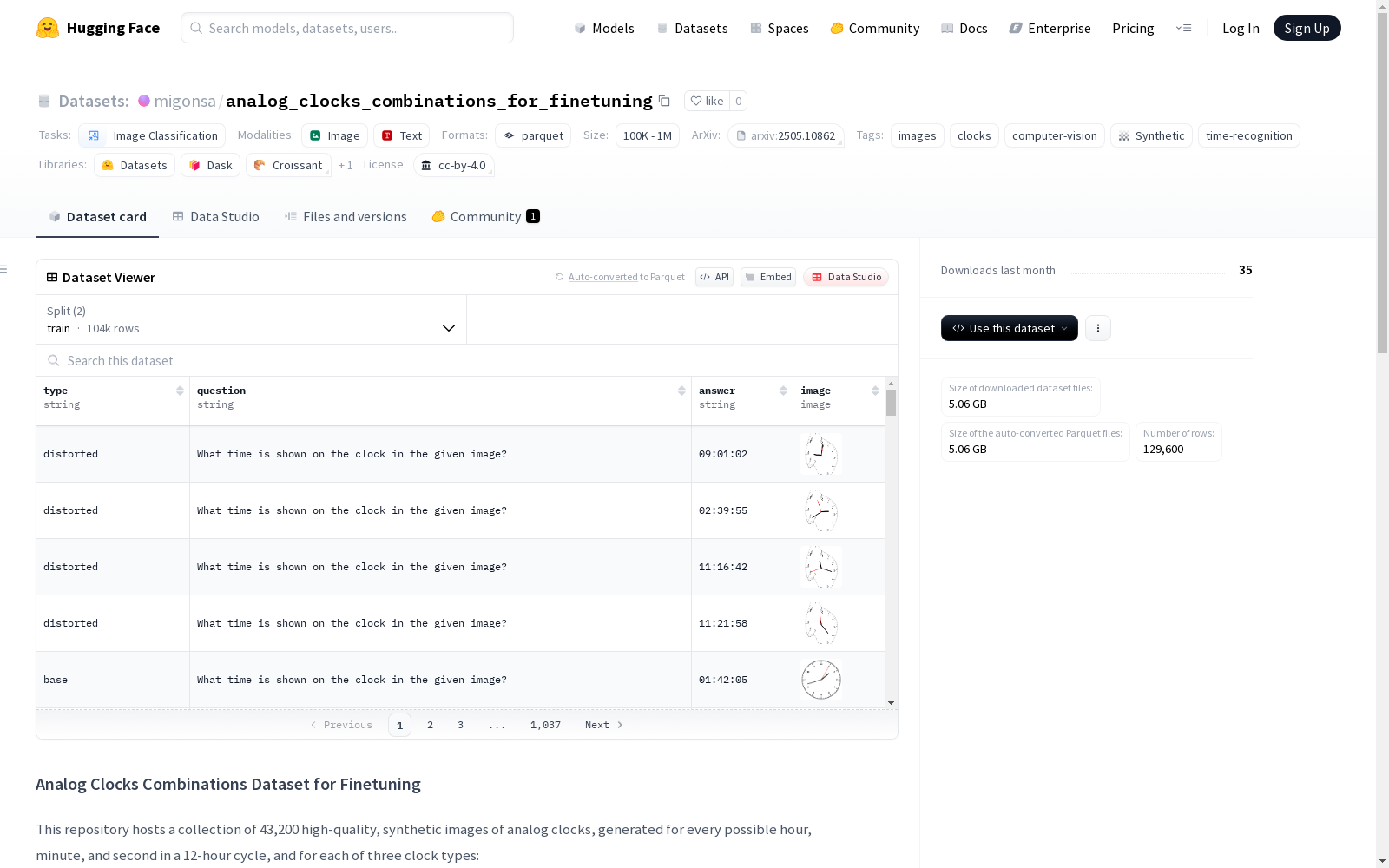The width and height of the screenshot is (1389, 868).
Task: Go to the Pricing page
Action: click(1133, 28)
